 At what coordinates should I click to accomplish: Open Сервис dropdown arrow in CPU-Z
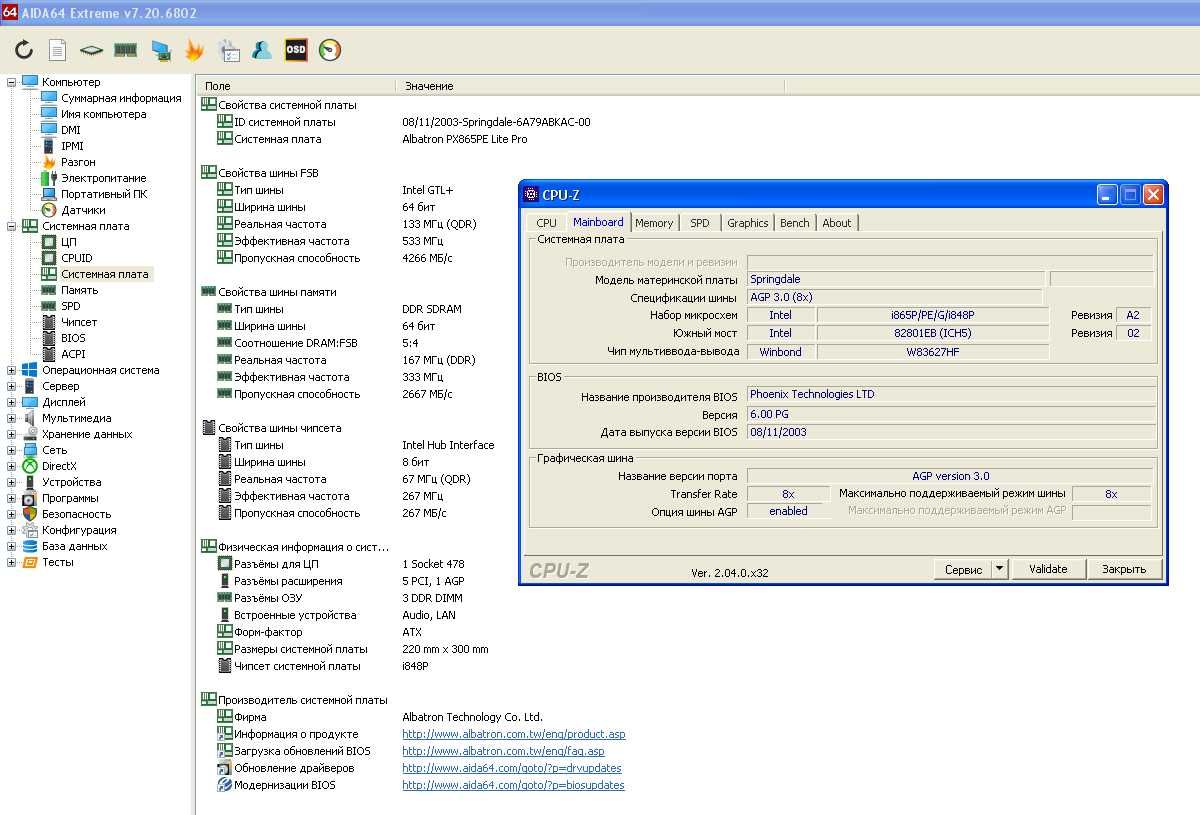click(x=999, y=569)
